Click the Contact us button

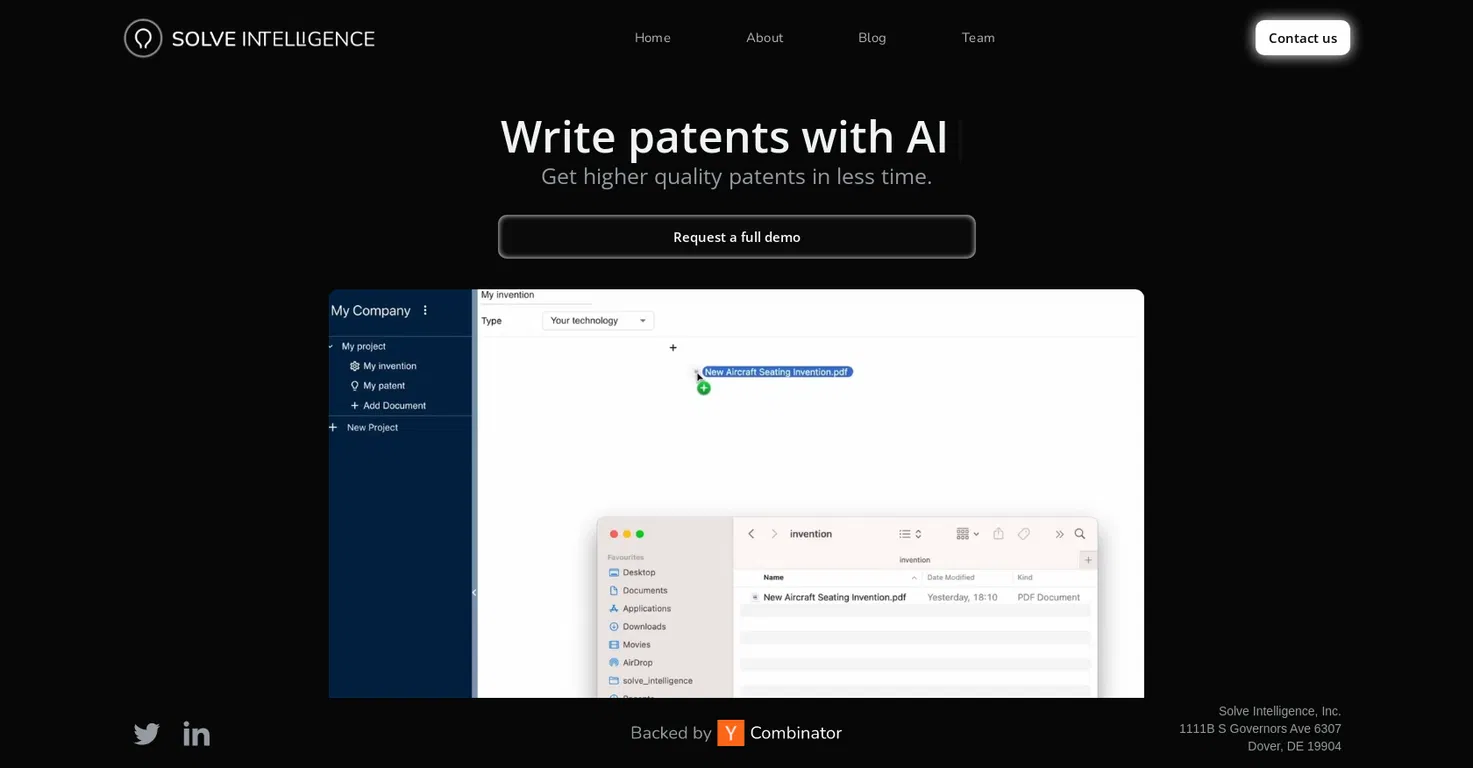(x=1303, y=38)
